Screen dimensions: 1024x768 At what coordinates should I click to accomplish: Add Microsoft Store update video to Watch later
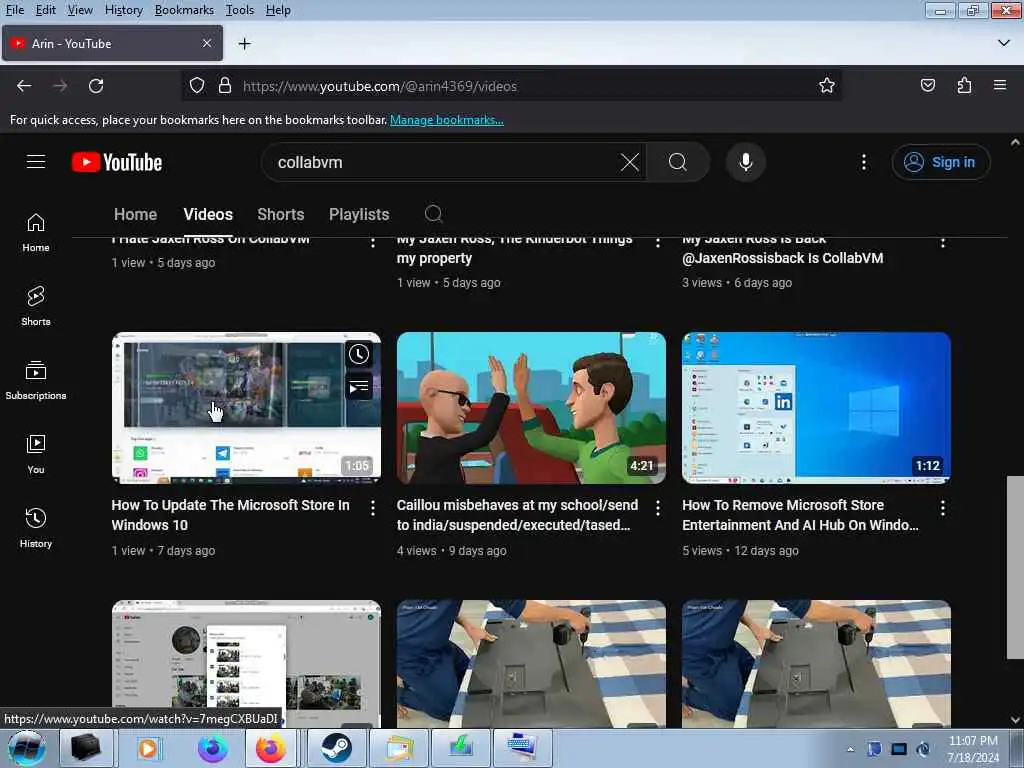[x=359, y=355]
